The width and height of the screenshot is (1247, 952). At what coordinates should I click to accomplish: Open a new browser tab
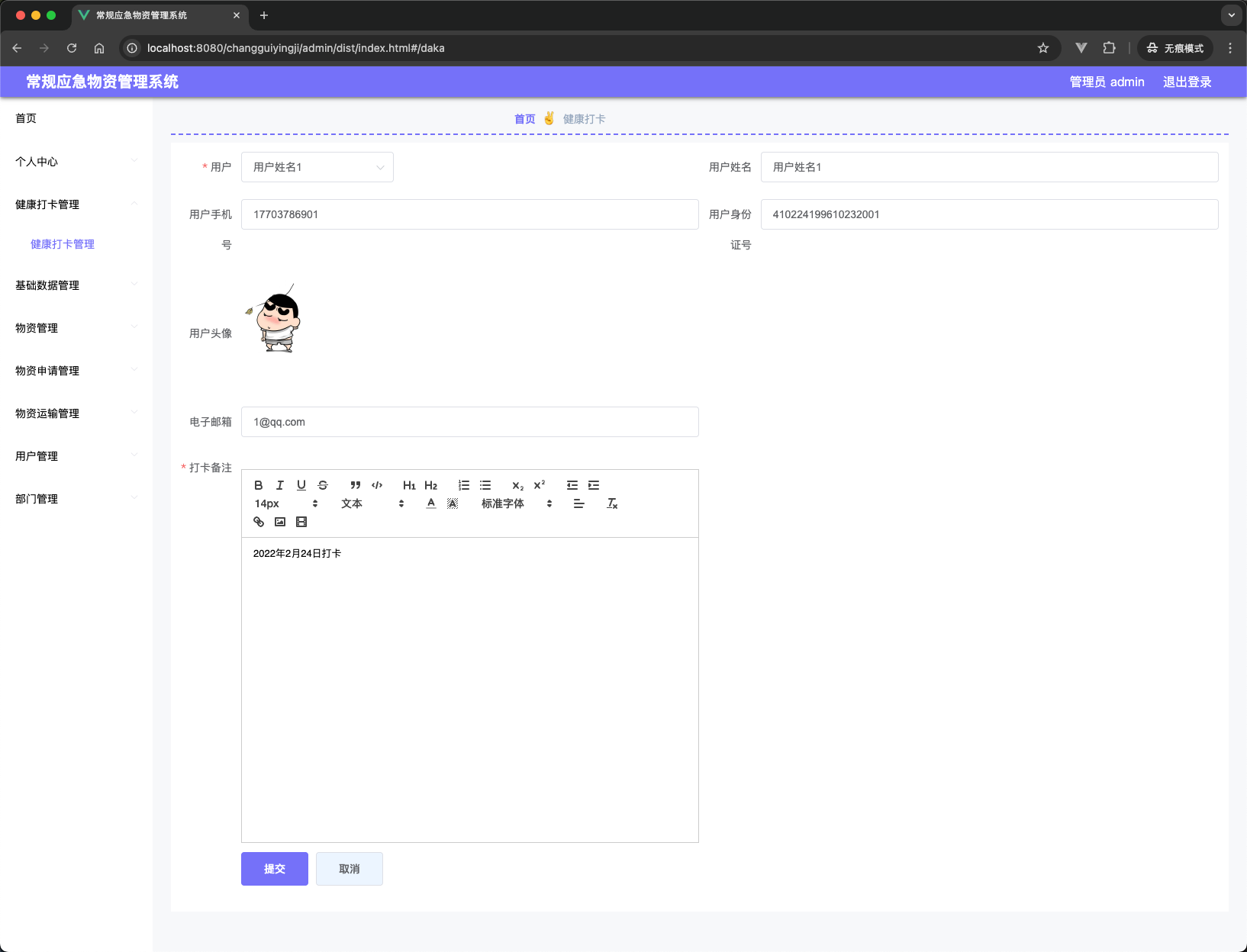(x=264, y=15)
